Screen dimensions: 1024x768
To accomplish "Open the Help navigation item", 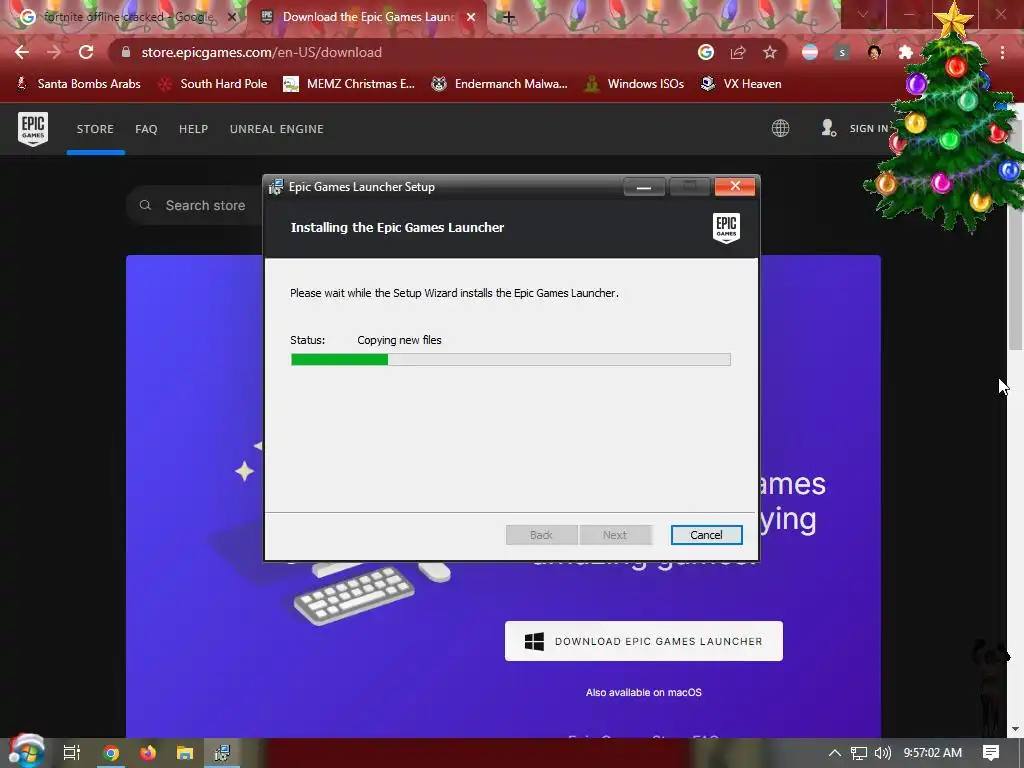I will pyautogui.click(x=193, y=129).
